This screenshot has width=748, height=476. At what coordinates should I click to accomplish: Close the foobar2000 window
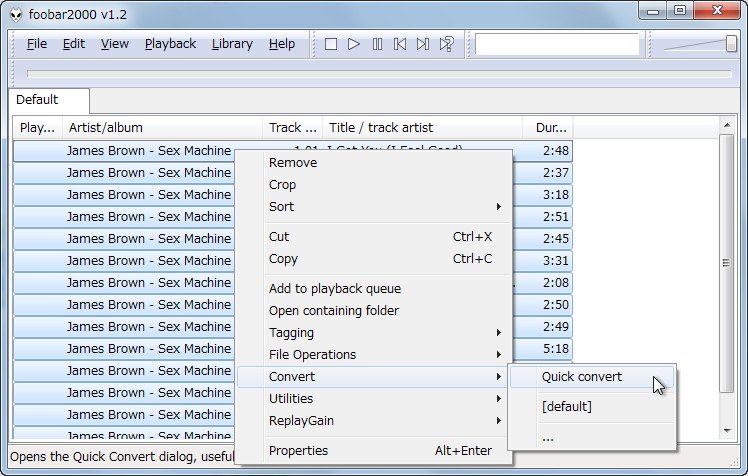tap(717, 11)
